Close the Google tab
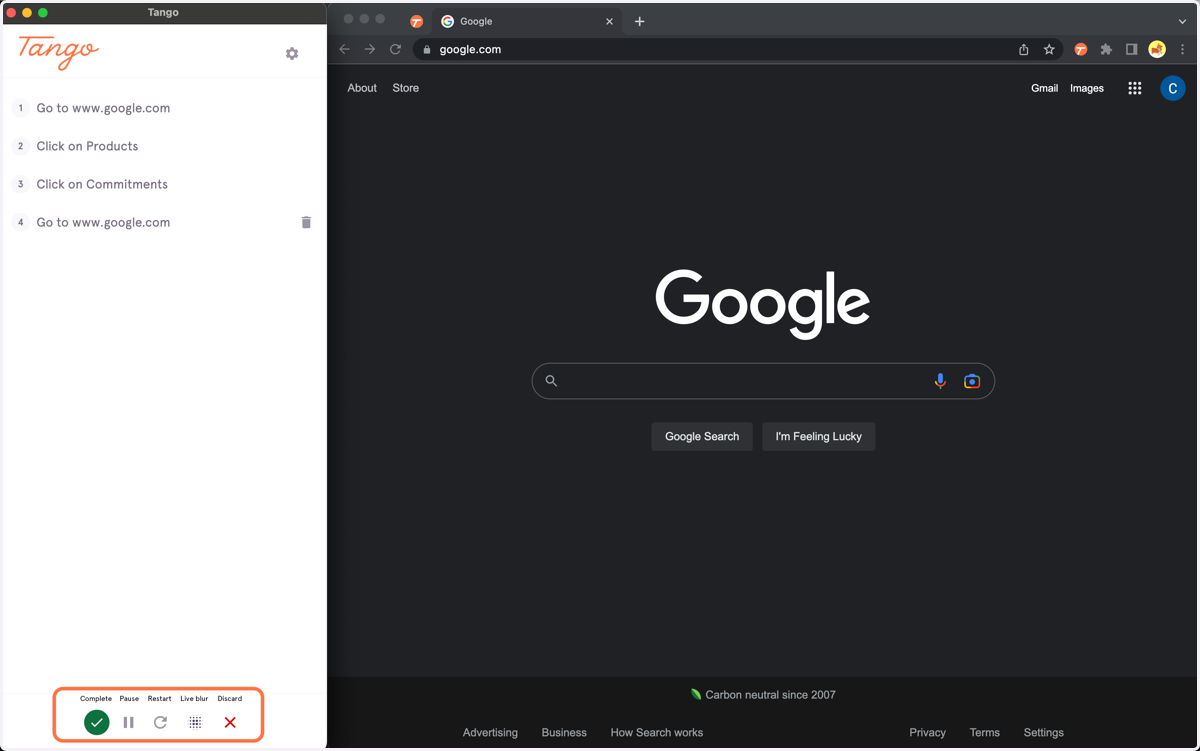 pos(609,21)
